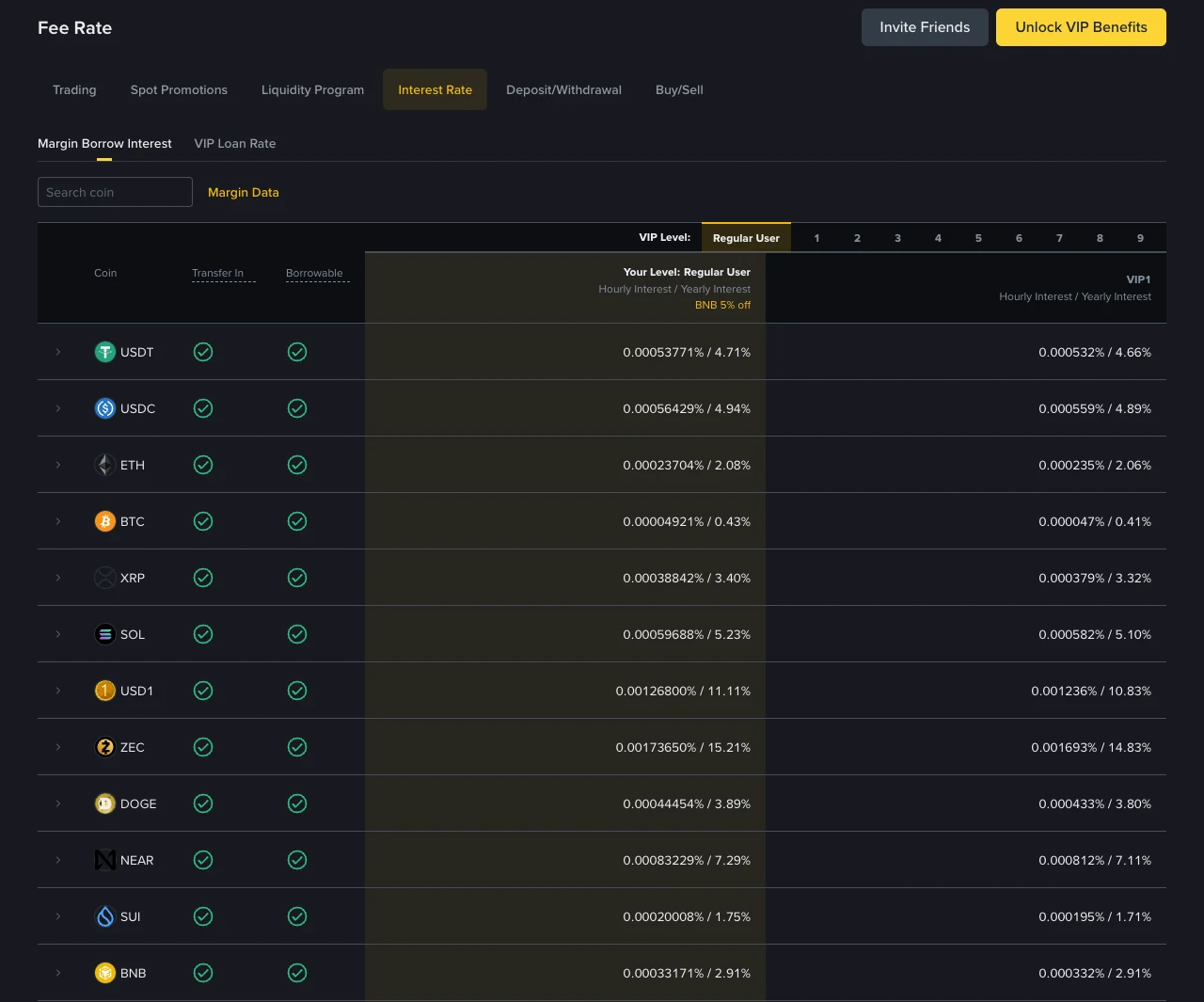Viewport: 1204px width, 1002px height.
Task: Open the Margin Data link
Action: point(244,192)
